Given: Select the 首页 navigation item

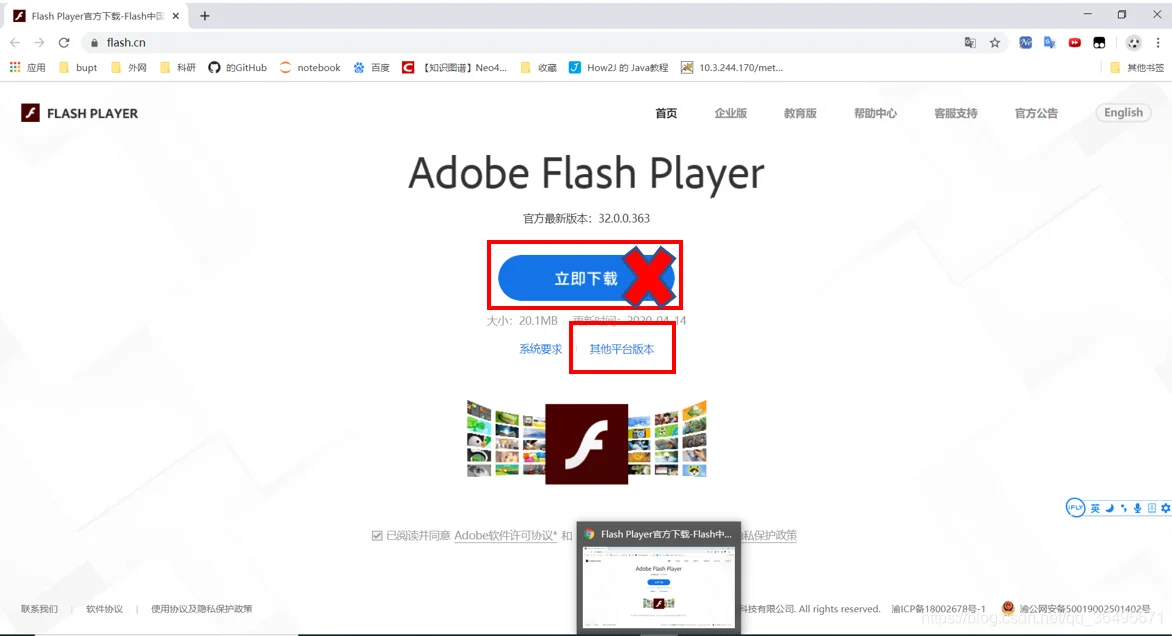Looking at the screenshot, I should click(x=666, y=113).
